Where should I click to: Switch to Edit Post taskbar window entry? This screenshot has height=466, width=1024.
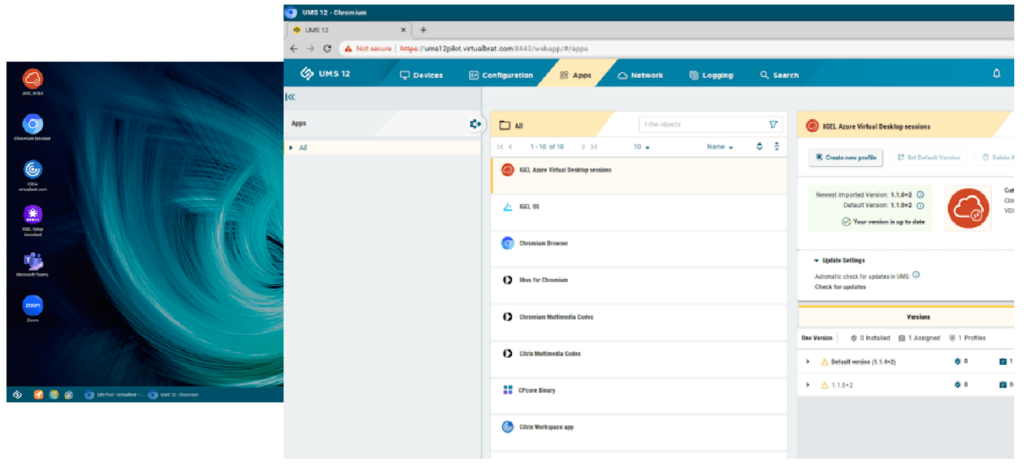pyautogui.click(x=114, y=394)
